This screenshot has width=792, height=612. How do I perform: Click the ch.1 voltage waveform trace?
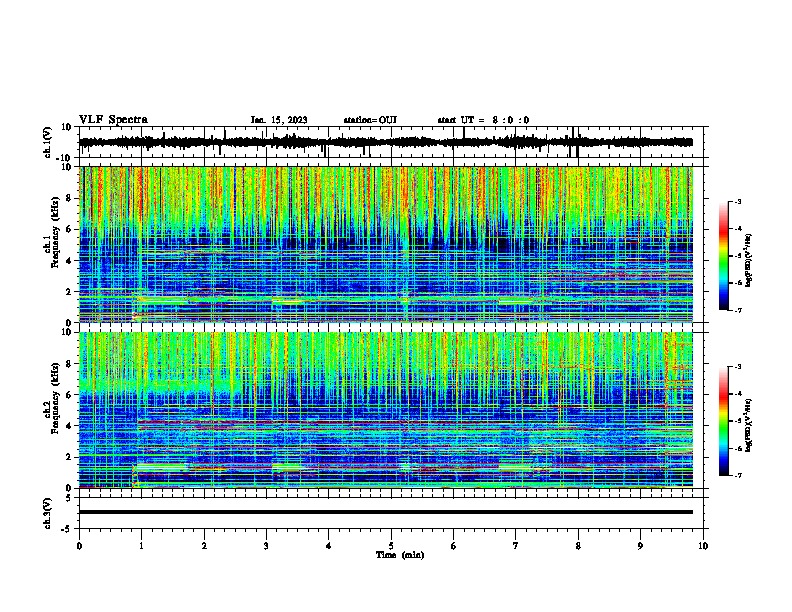385,142
